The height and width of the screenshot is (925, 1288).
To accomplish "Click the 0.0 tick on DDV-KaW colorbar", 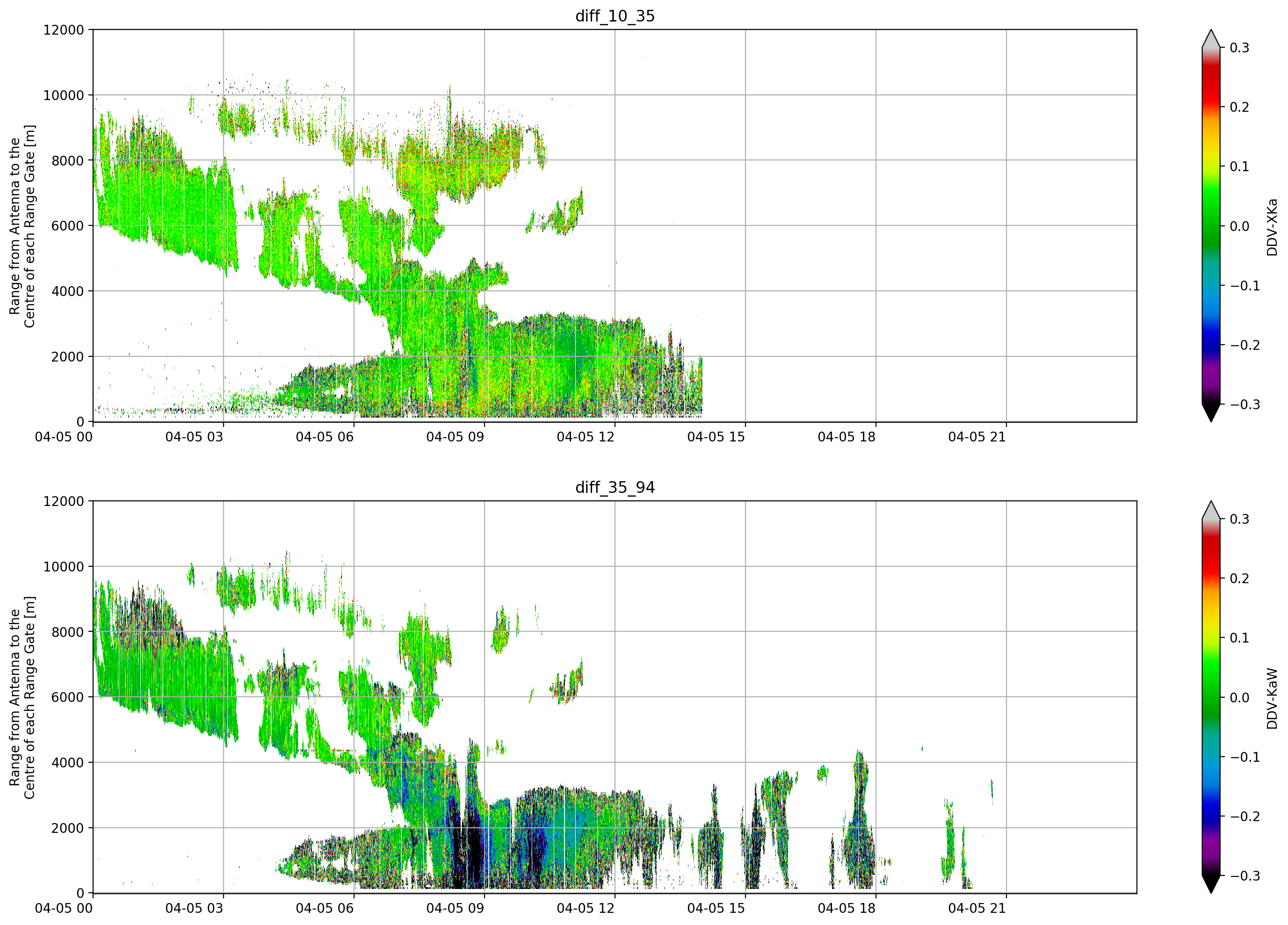I will [x=1239, y=697].
